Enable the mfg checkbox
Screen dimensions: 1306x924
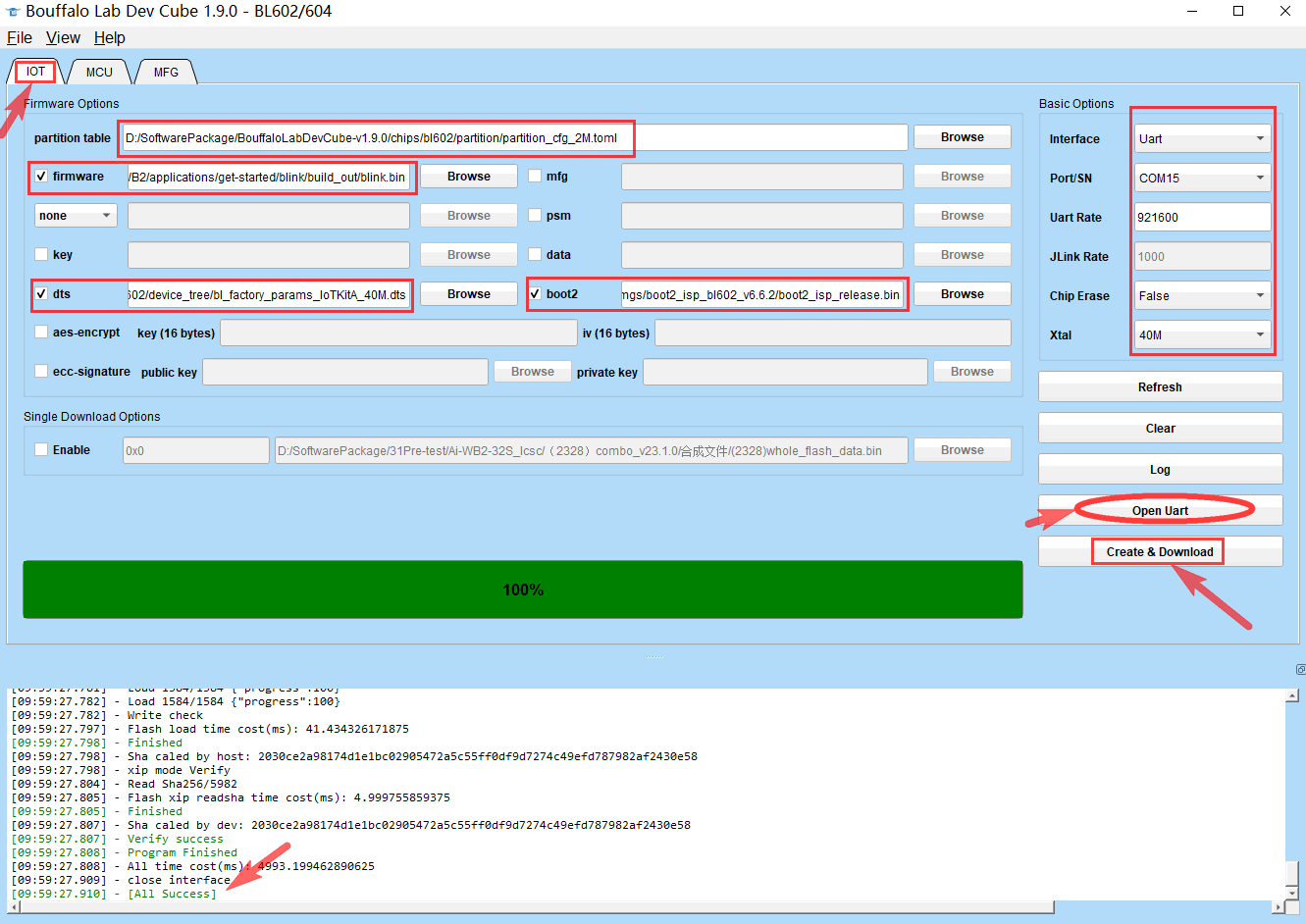[535, 177]
